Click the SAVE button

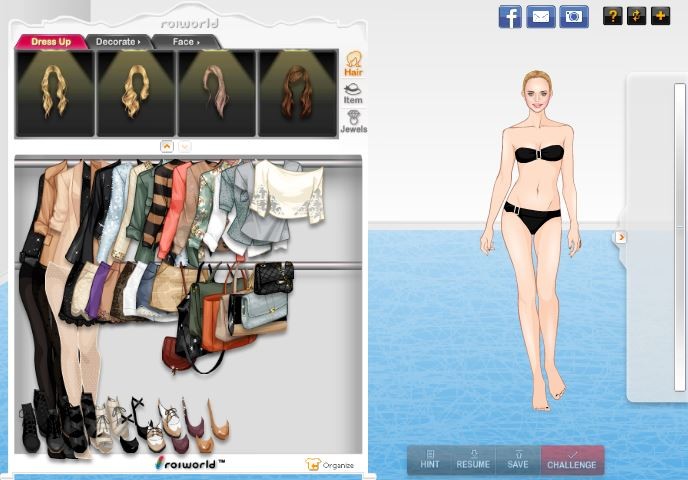pyautogui.click(x=517, y=460)
